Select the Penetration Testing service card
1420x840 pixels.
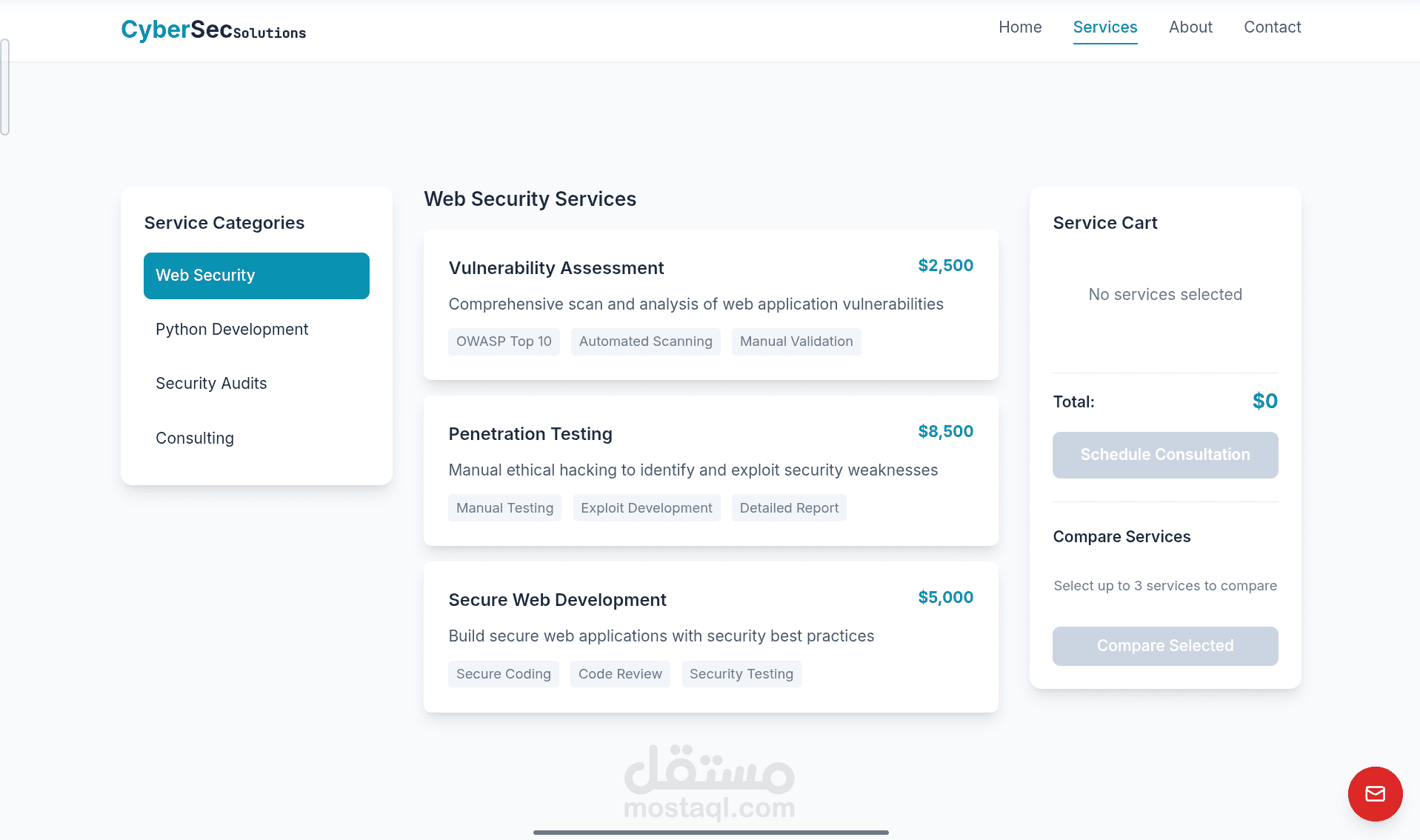point(710,470)
